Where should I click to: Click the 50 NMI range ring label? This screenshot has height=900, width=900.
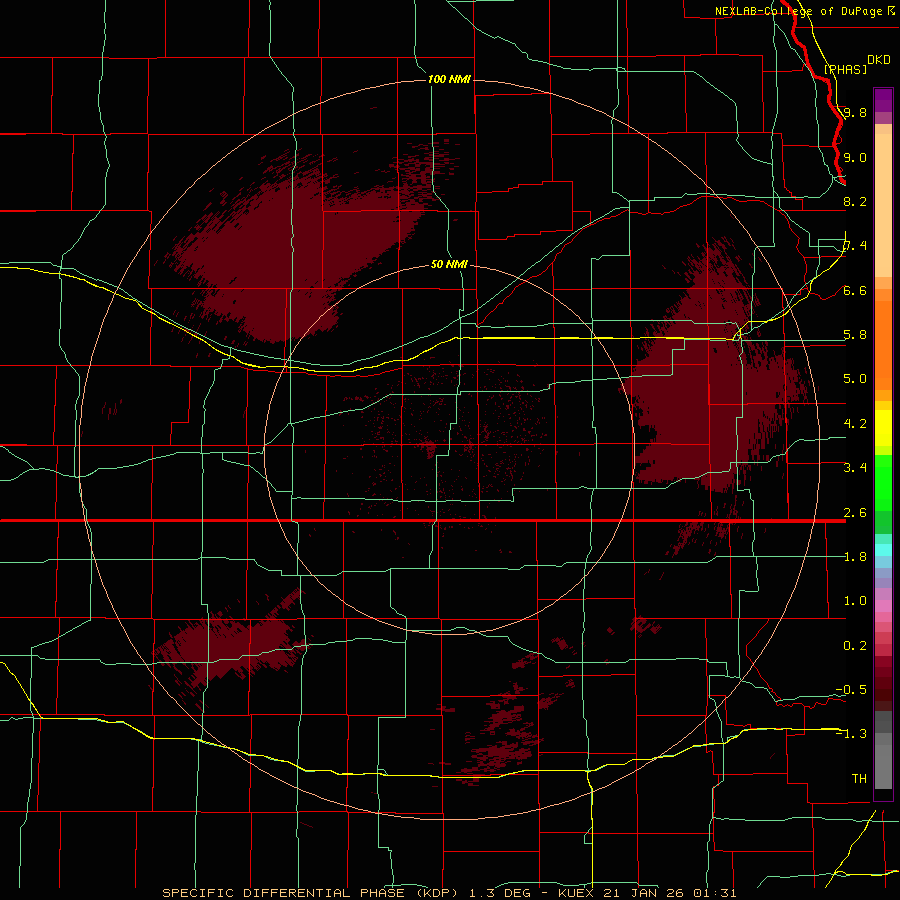pos(449,264)
